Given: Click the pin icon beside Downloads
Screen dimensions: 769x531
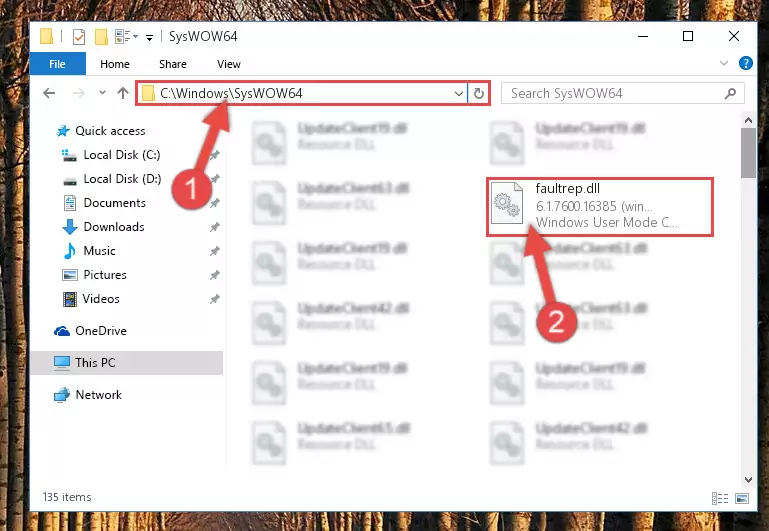Looking at the screenshot, I should pos(214,227).
